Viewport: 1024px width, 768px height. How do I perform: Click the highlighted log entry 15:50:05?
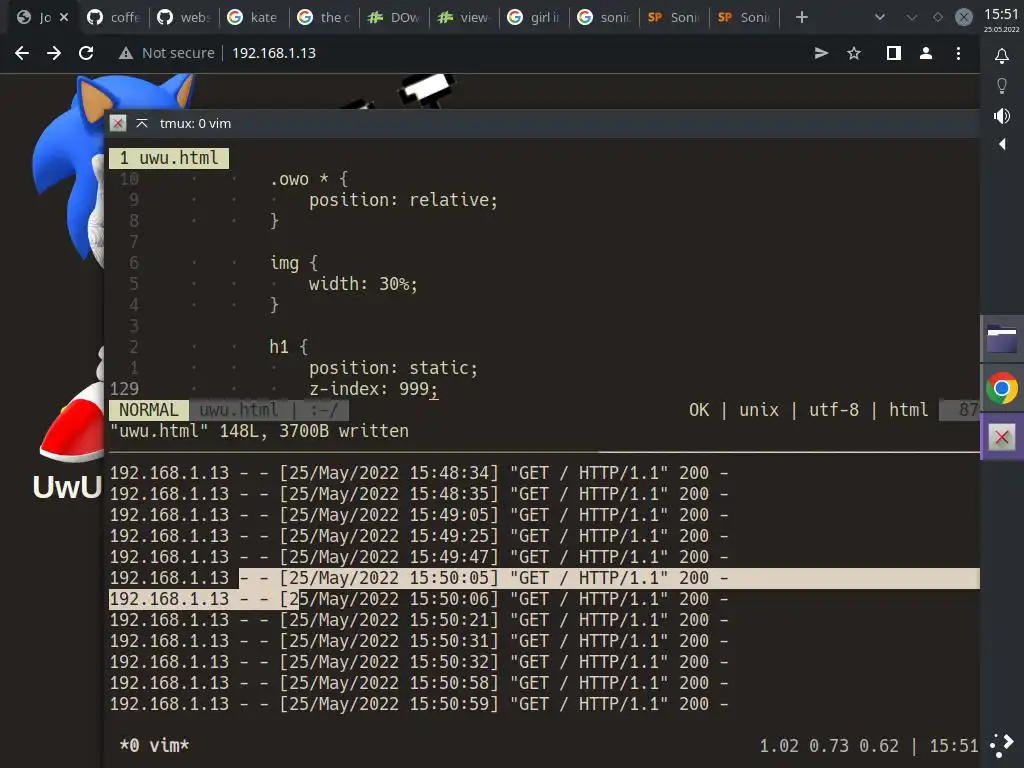(419, 578)
